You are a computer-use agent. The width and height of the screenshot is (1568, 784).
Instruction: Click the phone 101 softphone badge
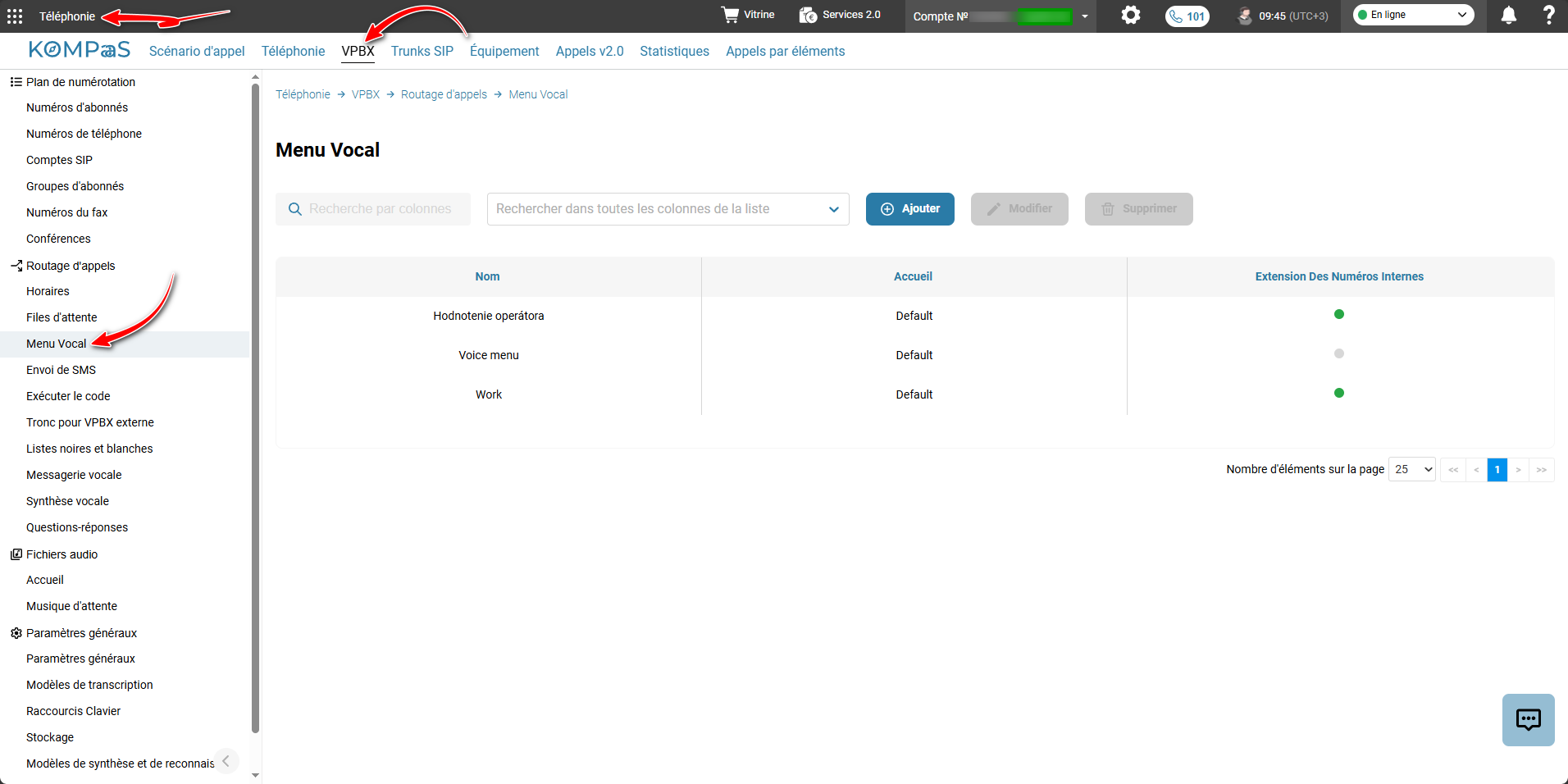(1187, 16)
